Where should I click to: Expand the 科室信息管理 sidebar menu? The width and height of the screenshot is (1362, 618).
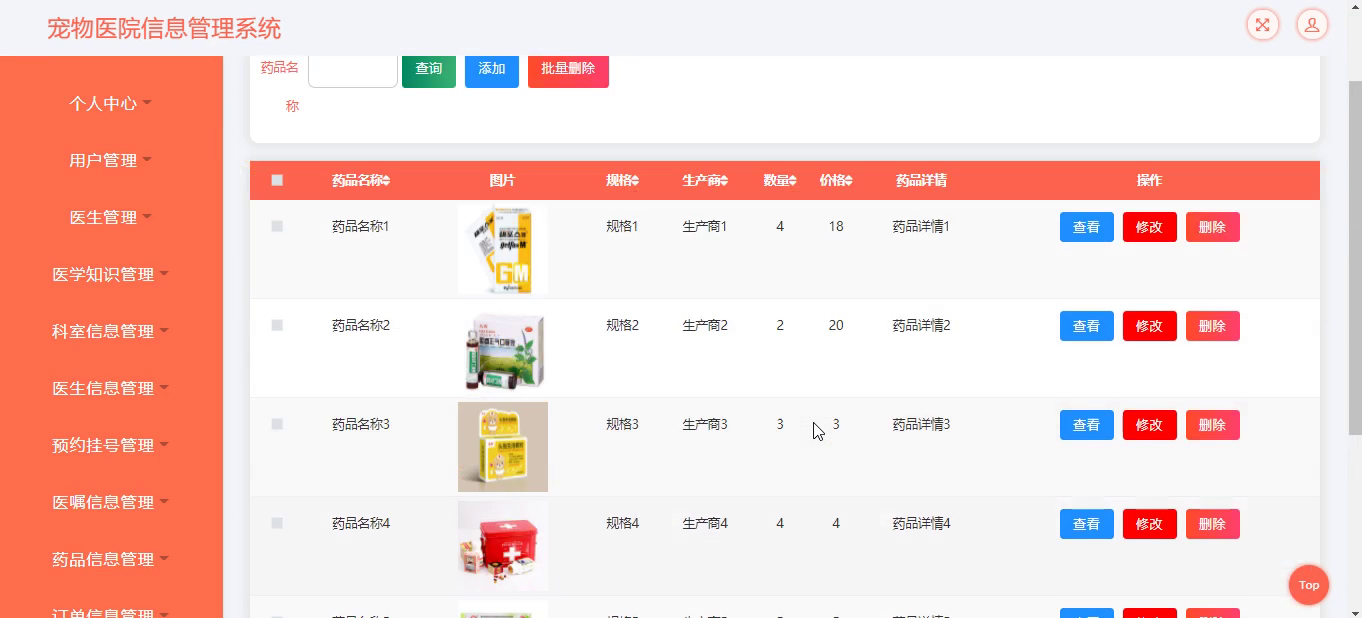[x=111, y=331]
